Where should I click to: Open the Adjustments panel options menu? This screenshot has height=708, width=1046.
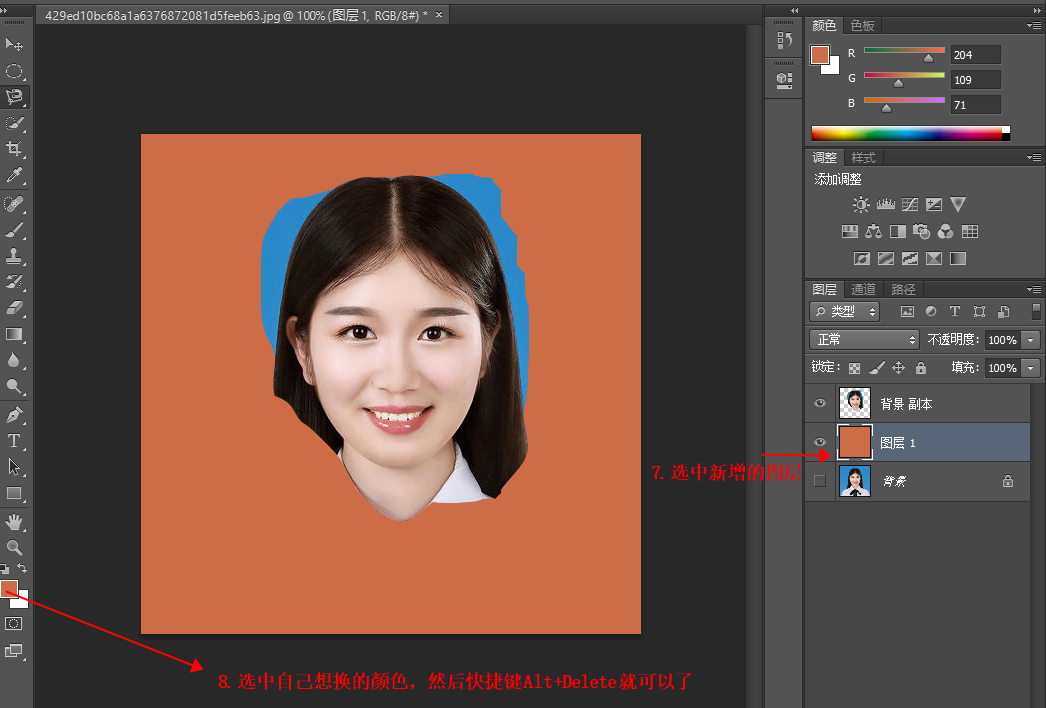pyautogui.click(x=1034, y=157)
